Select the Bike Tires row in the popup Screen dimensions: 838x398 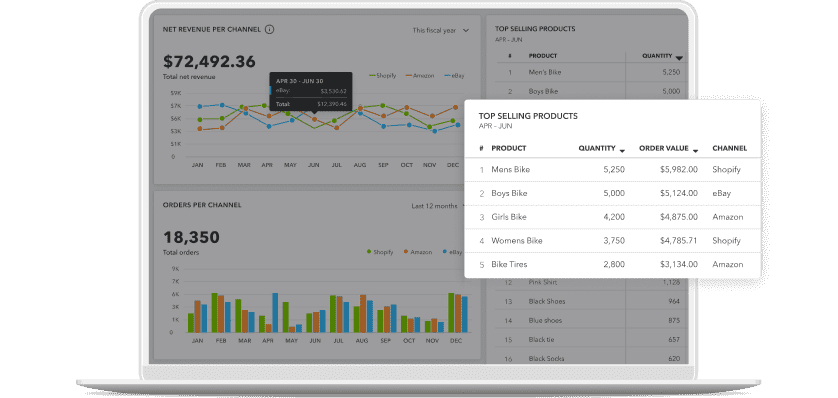click(612, 264)
